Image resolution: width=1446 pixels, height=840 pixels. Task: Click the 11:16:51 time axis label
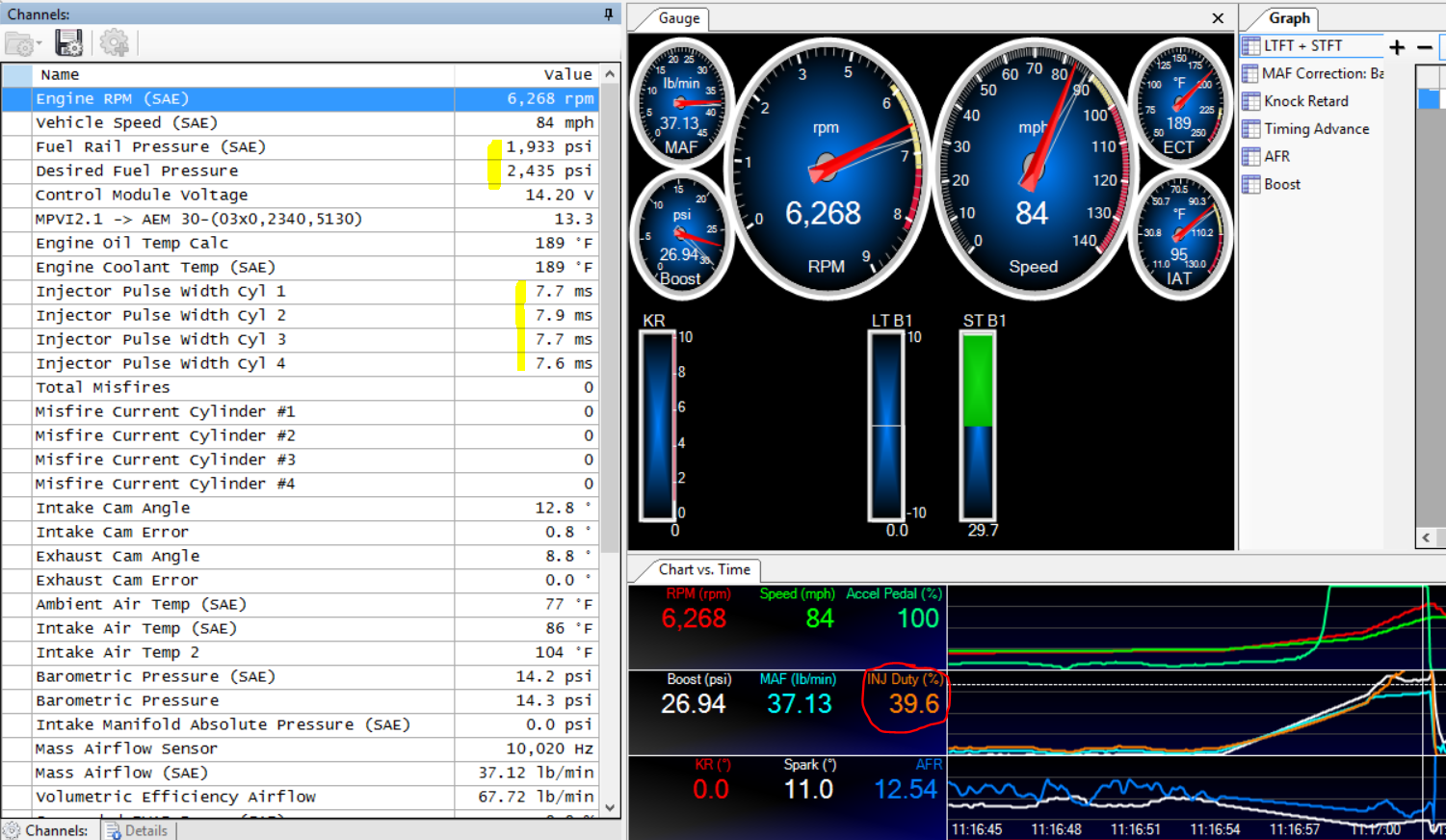[x=1135, y=829]
